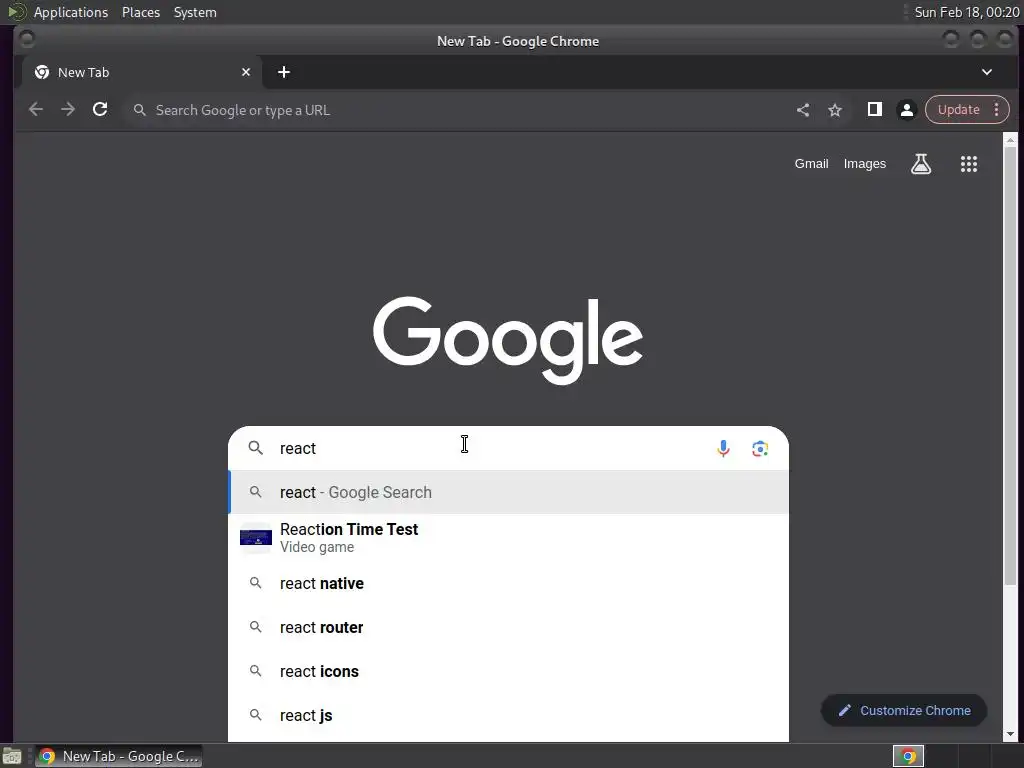The width and height of the screenshot is (1024, 768).
Task: Choose 'react router' suggestion
Action: [508, 627]
